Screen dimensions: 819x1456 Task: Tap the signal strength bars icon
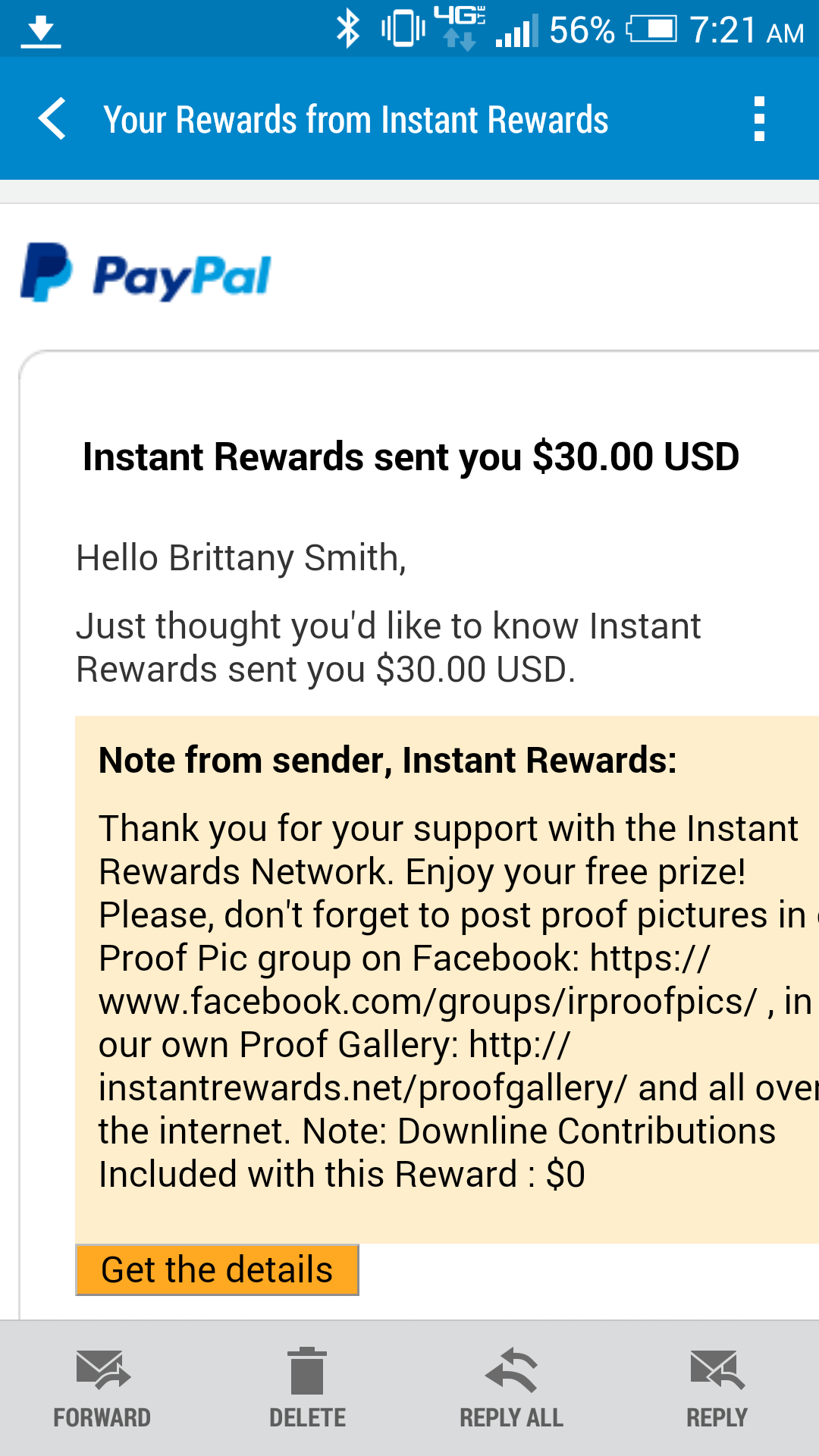point(517,30)
